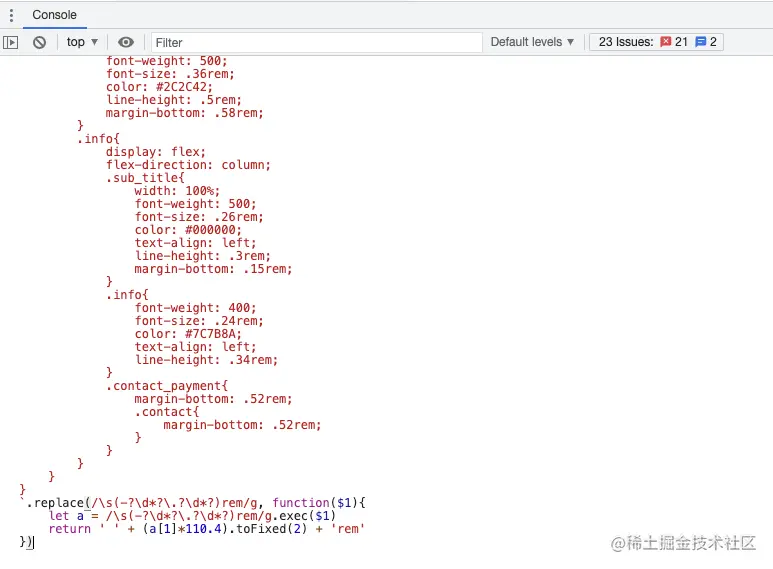Click the 'line-height: .34rem;' line
The width and height of the screenshot is (773, 569).
(x=206, y=360)
